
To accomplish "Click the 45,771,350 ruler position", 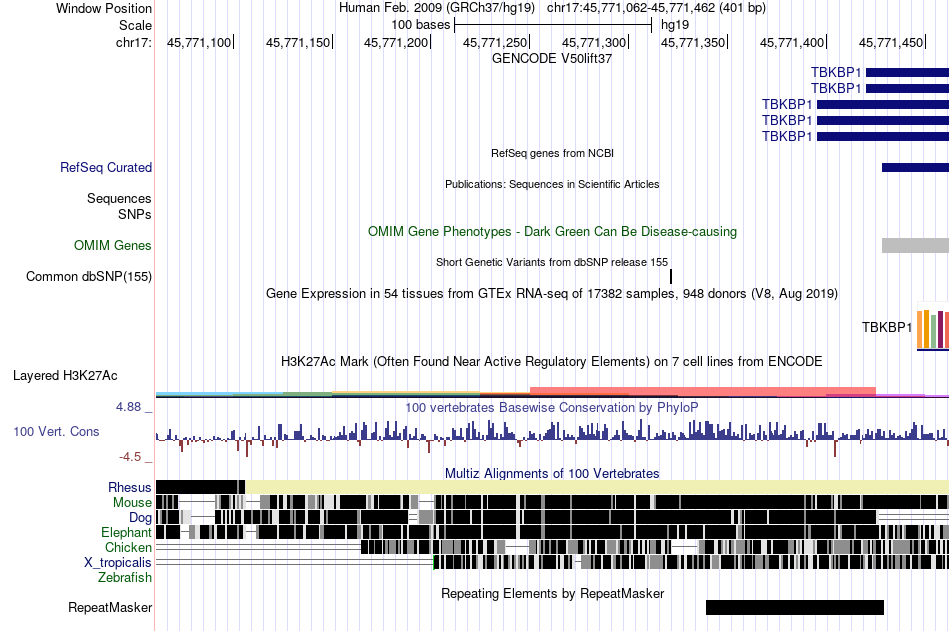I will pos(694,42).
